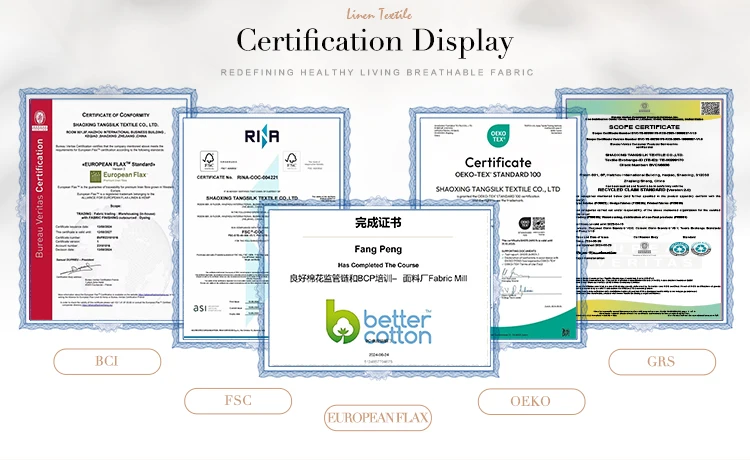Image resolution: width=750 pixels, height=460 pixels.
Task: Click the green OEKO-TEX round logo
Action: point(498,136)
